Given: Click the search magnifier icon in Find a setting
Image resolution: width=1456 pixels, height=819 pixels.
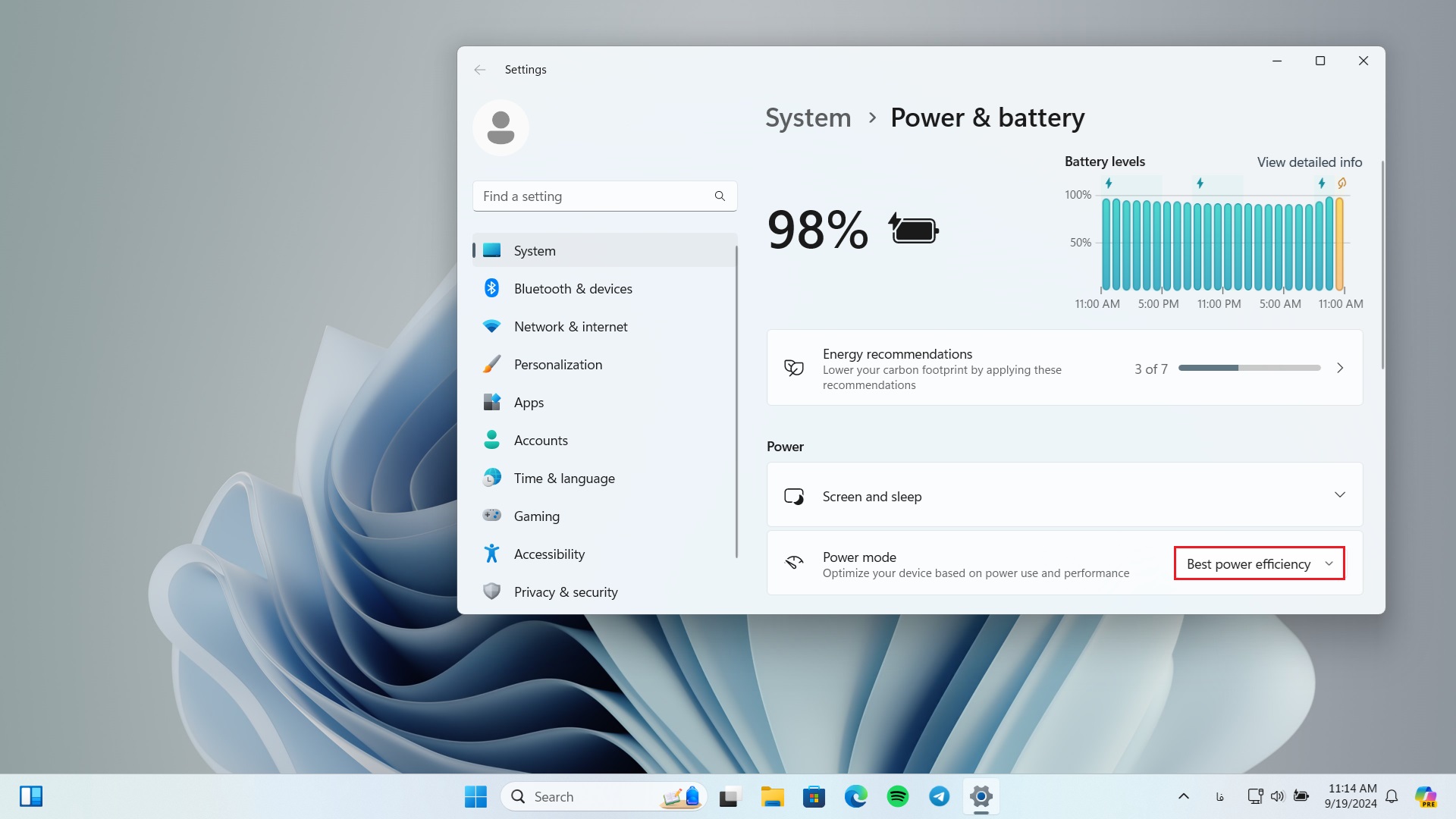Looking at the screenshot, I should 720,196.
